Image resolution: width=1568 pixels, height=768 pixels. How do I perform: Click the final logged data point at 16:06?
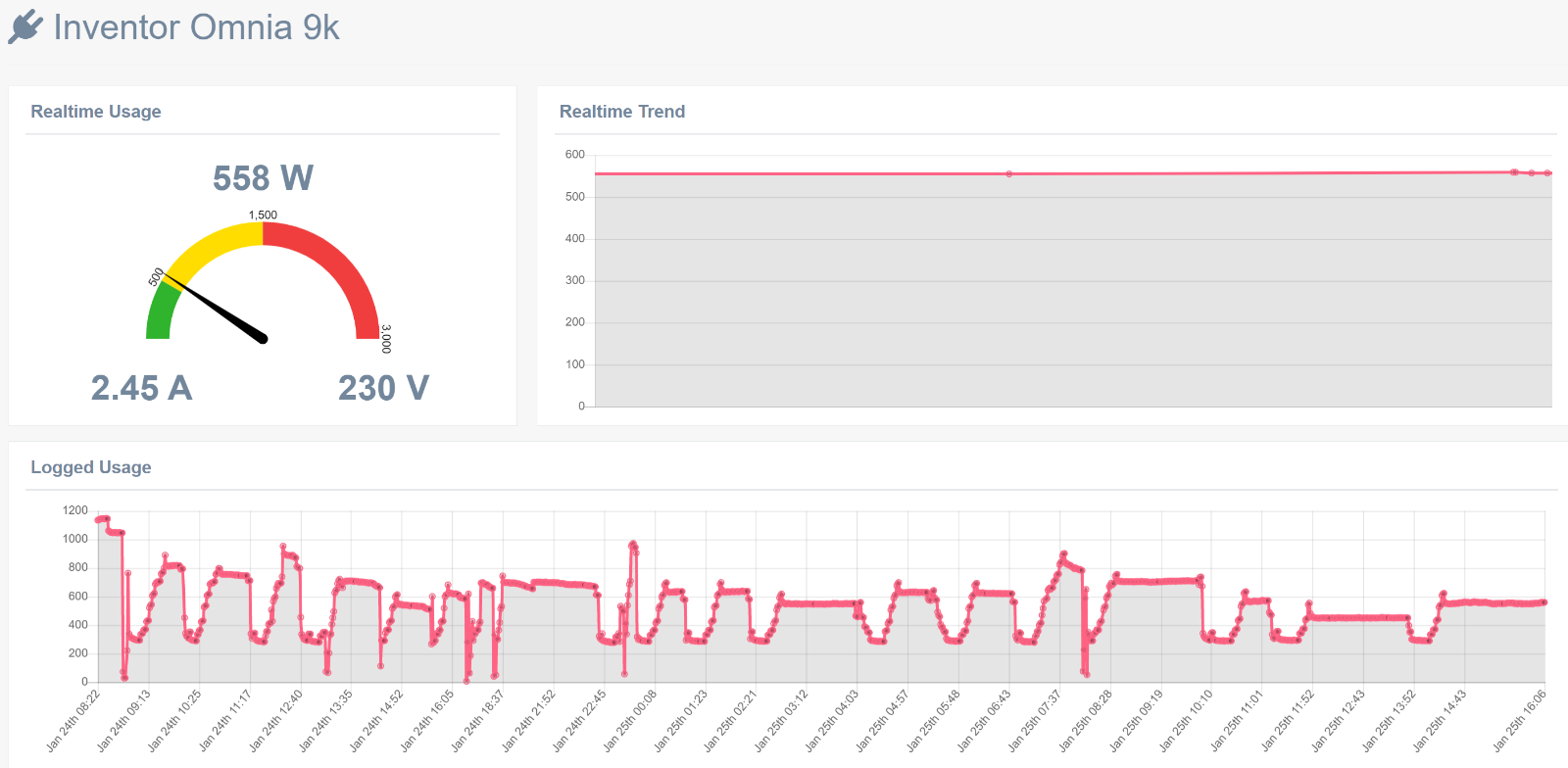1544,602
